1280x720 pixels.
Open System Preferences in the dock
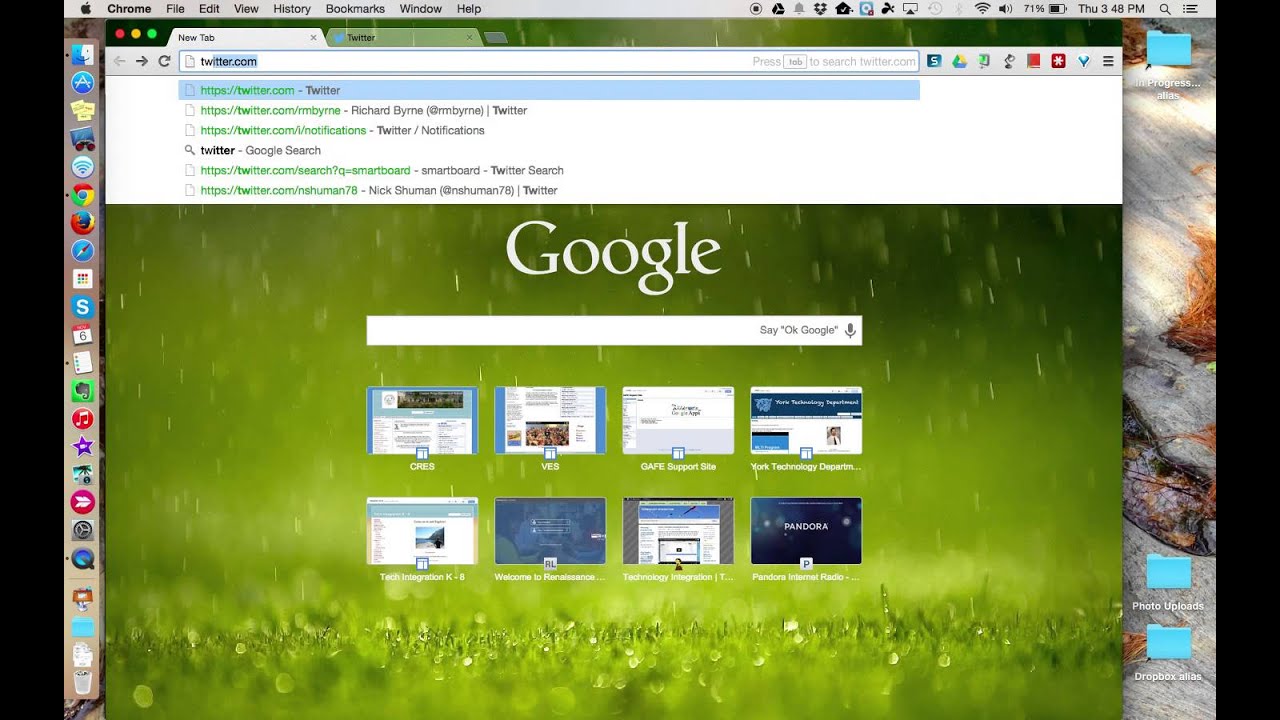click(x=83, y=531)
